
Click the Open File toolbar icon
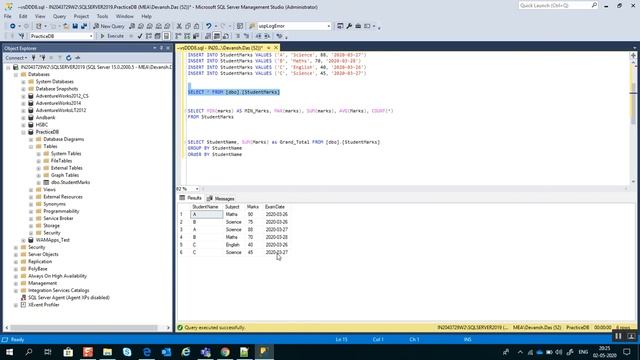coord(66,26)
